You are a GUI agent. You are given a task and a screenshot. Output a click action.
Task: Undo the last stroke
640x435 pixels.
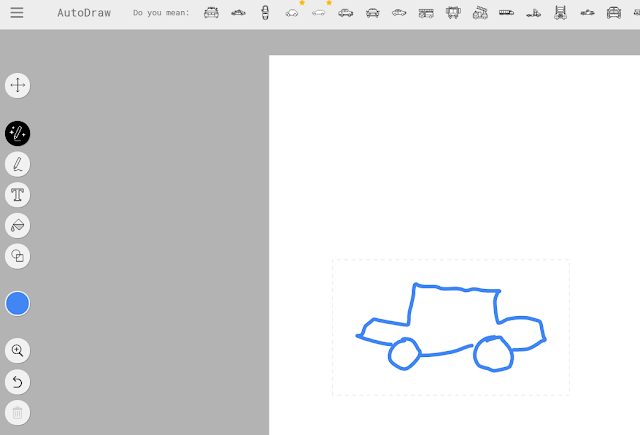pyautogui.click(x=18, y=382)
